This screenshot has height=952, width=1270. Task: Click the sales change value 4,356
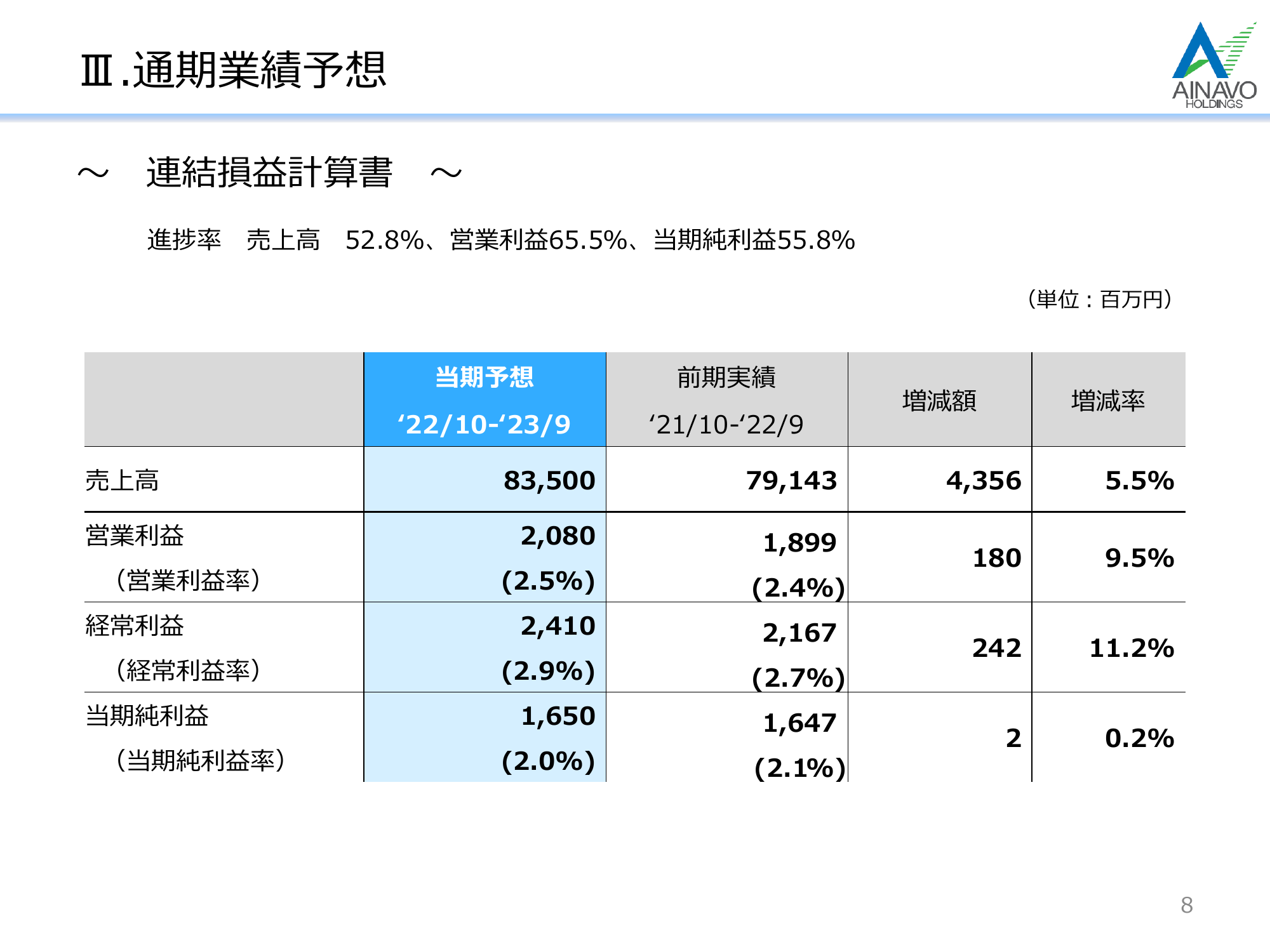click(x=984, y=480)
